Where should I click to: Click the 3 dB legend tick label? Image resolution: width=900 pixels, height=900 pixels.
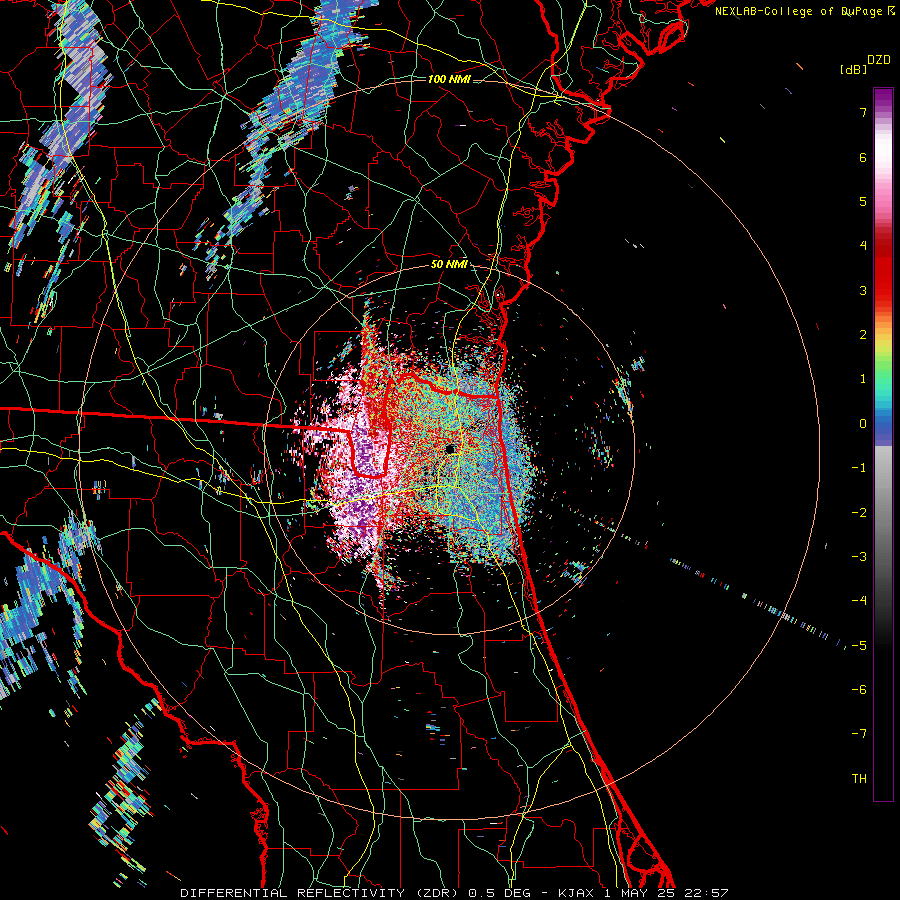[x=863, y=290]
